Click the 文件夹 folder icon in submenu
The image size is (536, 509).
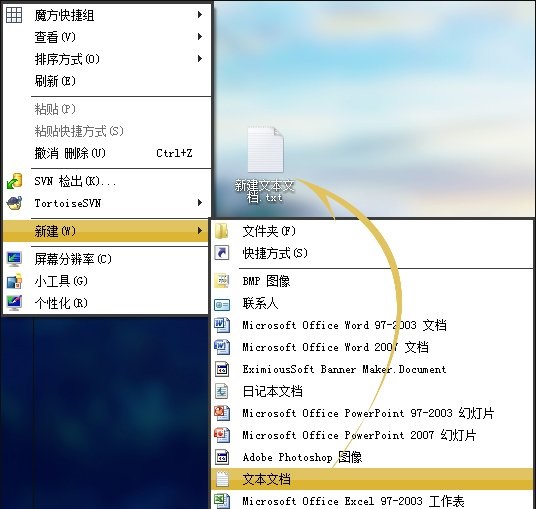[222, 231]
